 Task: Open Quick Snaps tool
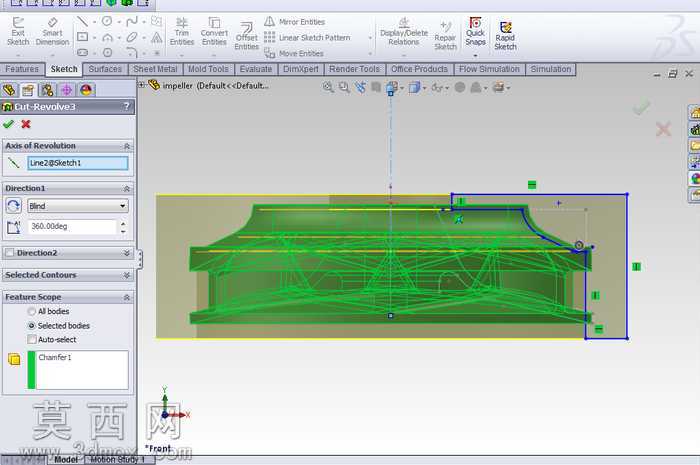pyautogui.click(x=475, y=31)
